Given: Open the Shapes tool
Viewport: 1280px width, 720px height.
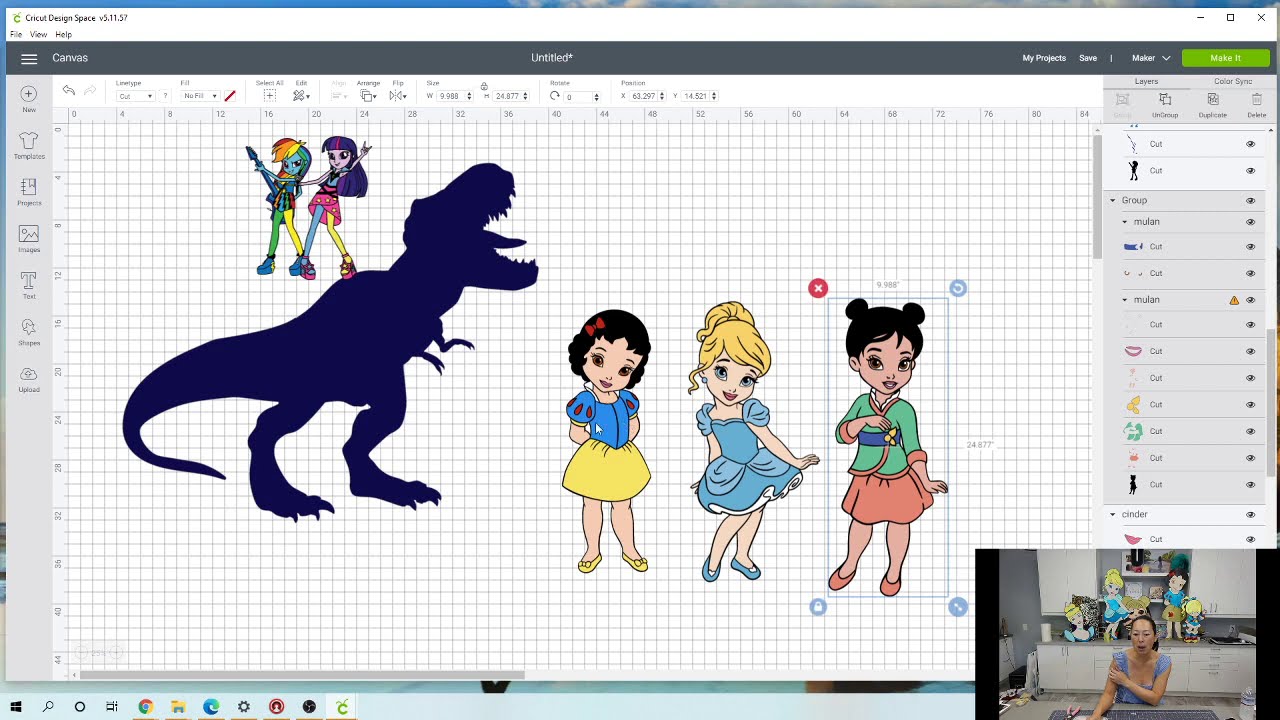Looking at the screenshot, I should 29,332.
